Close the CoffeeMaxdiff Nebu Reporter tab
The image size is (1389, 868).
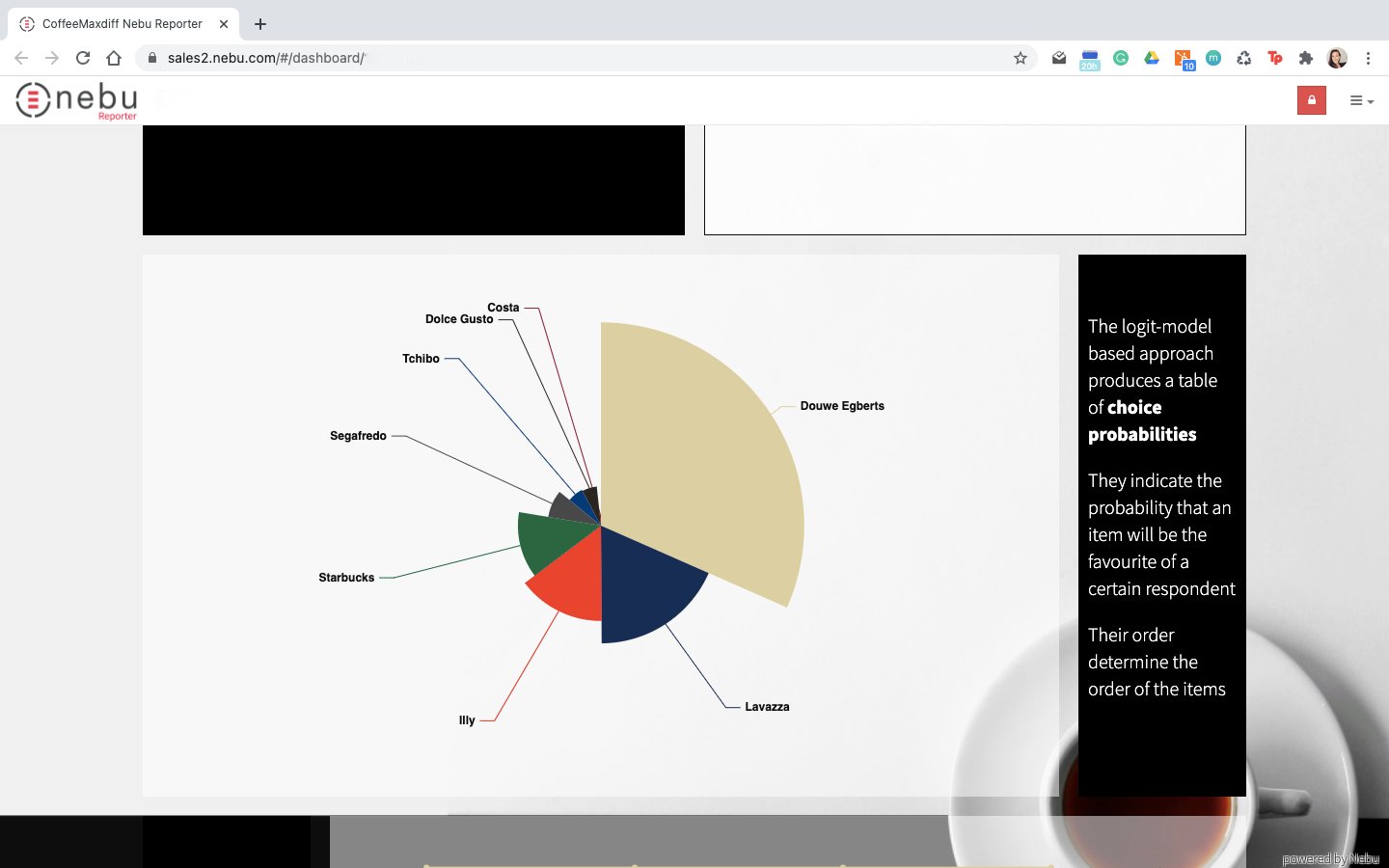224,24
